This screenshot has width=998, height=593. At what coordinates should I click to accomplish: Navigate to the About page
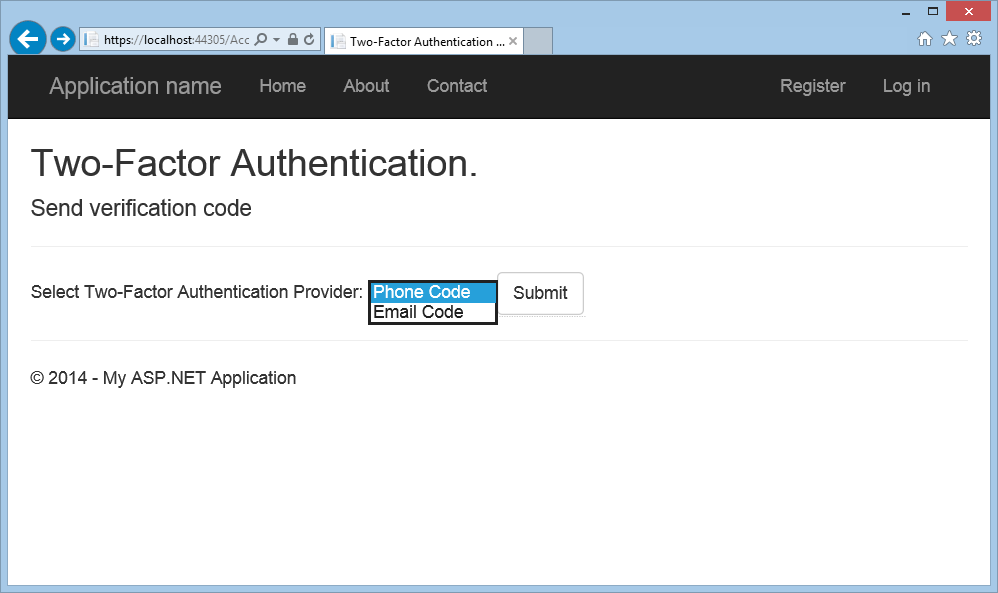coord(365,87)
